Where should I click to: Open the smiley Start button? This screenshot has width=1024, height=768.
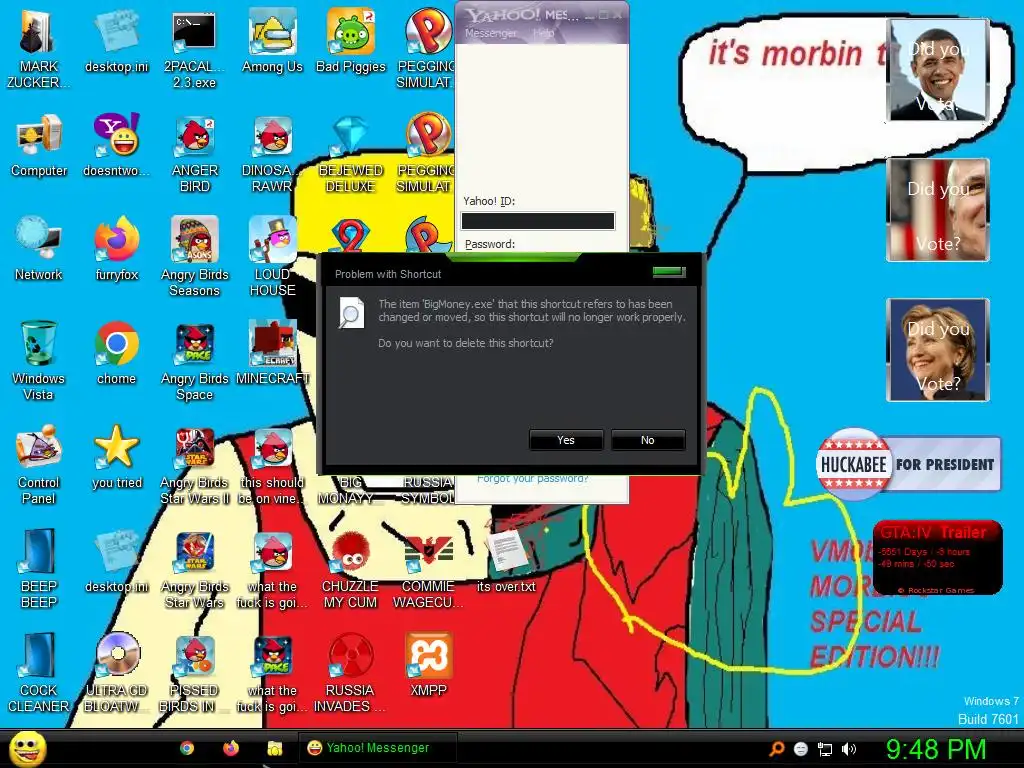(28, 748)
